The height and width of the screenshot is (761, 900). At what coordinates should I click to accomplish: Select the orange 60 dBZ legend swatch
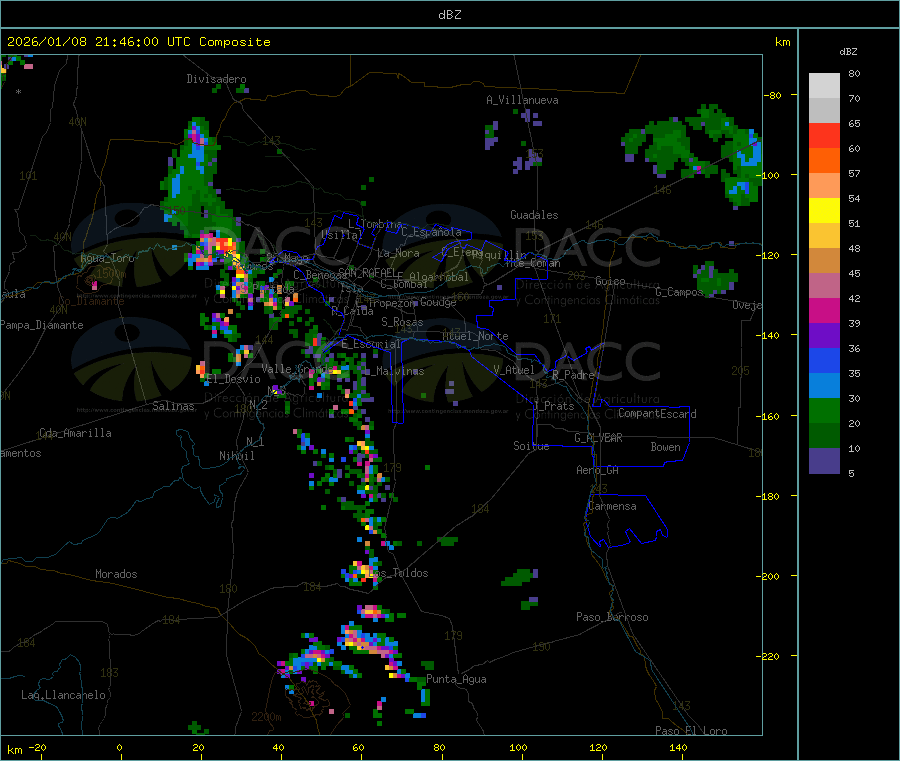(824, 161)
